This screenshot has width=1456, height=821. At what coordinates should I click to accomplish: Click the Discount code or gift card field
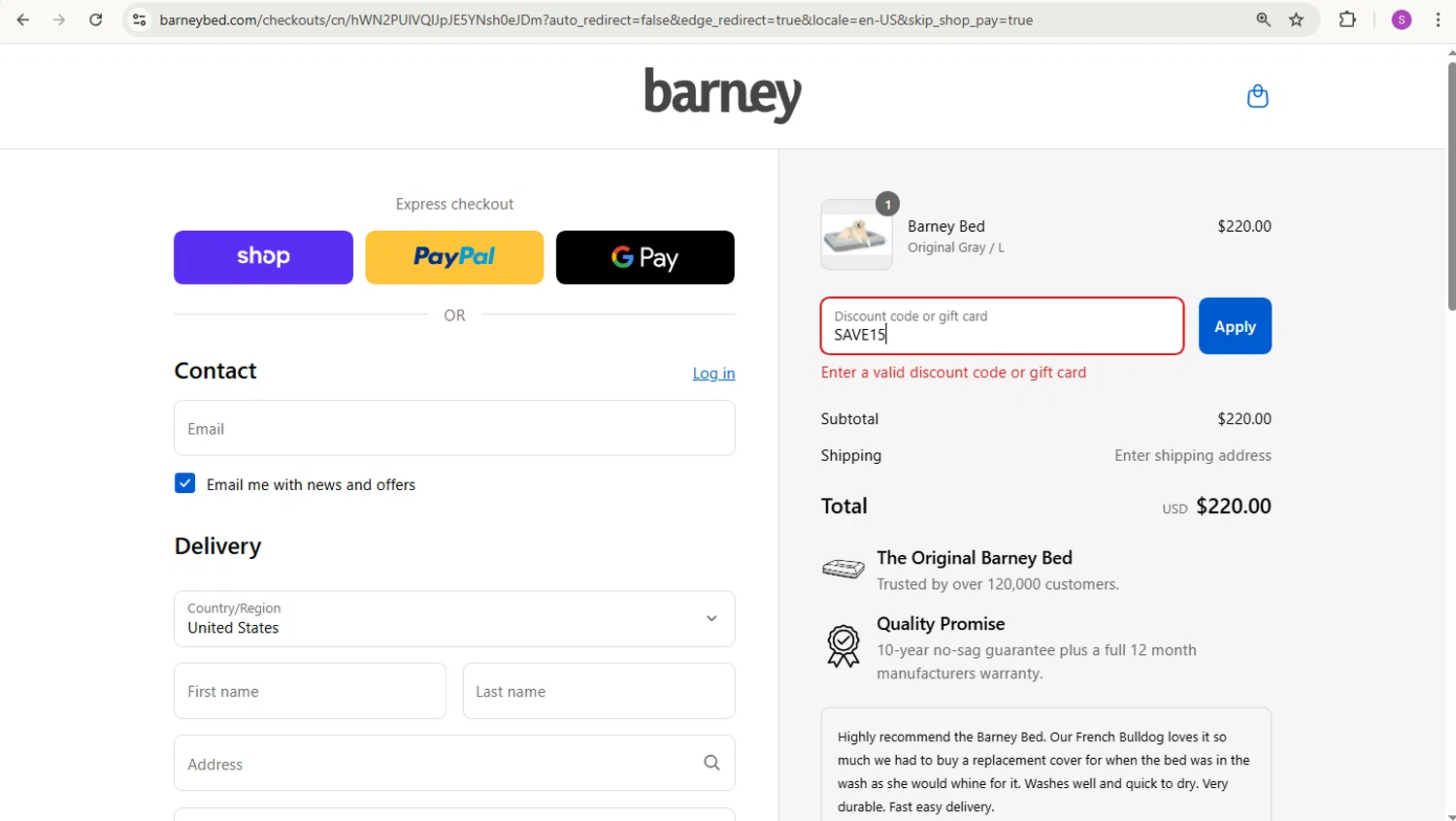click(x=1002, y=326)
